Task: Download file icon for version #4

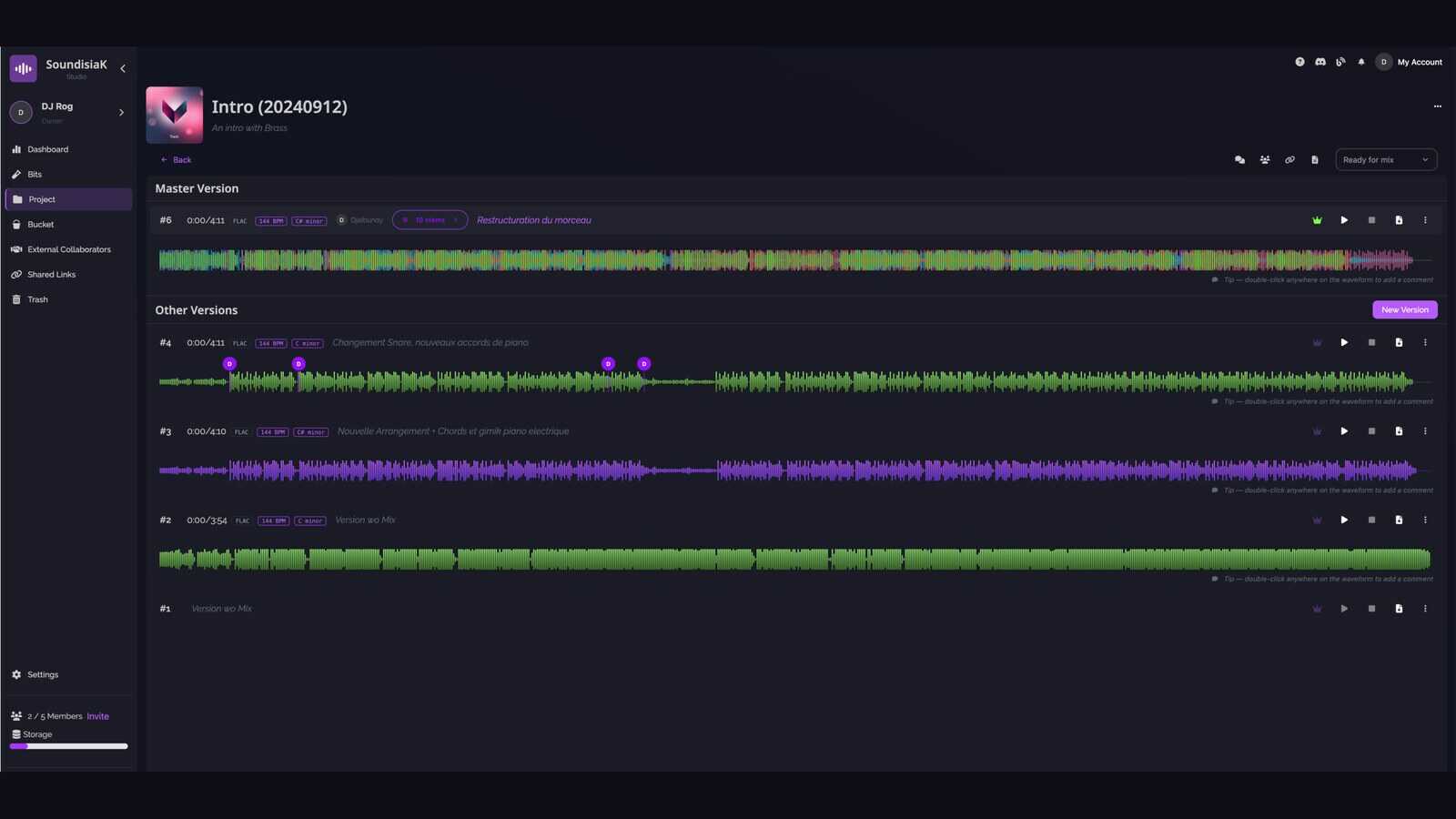Action: [1399, 343]
